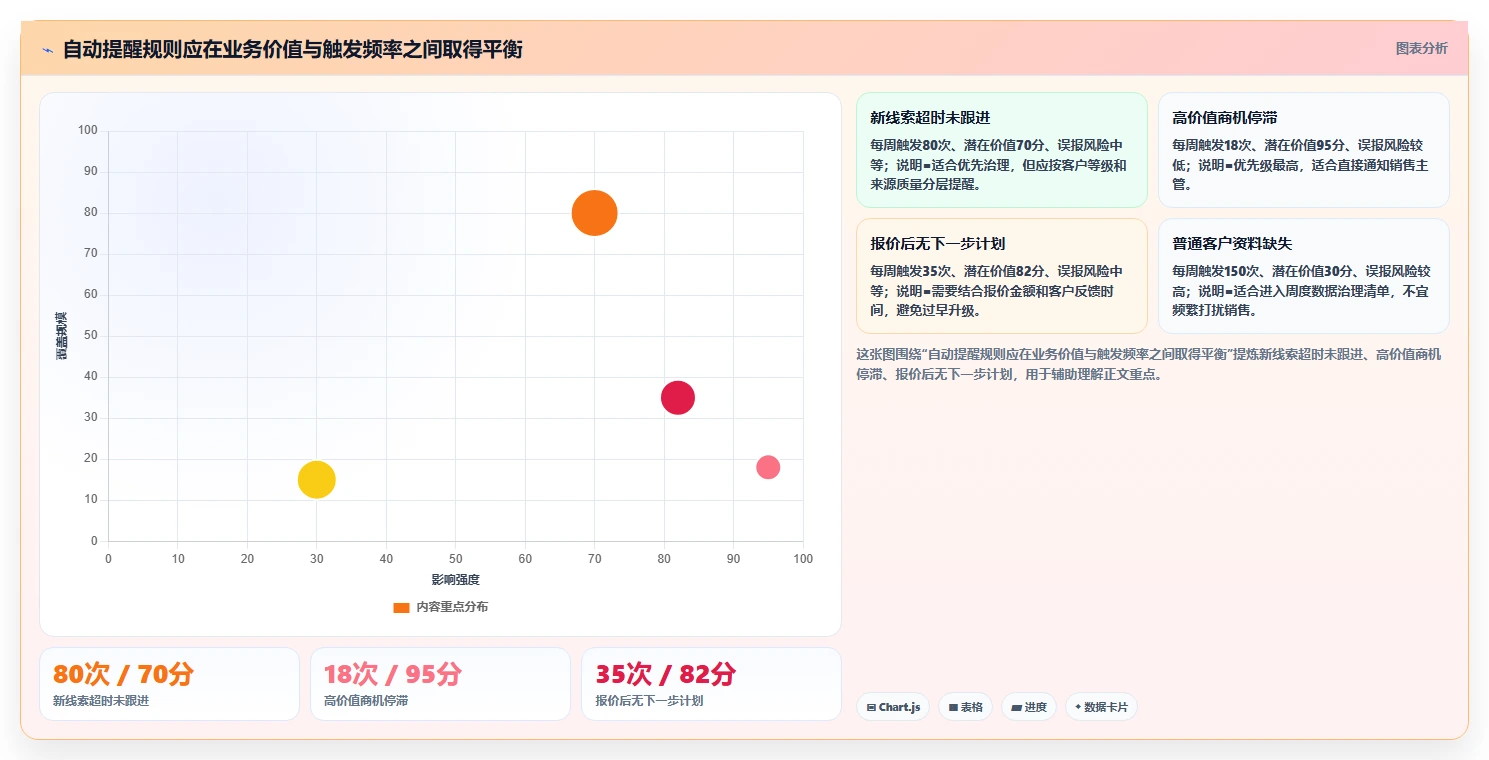The image size is (1489, 760).
Task: Select the small pink bubble on chart
Action: pyautogui.click(x=768, y=467)
